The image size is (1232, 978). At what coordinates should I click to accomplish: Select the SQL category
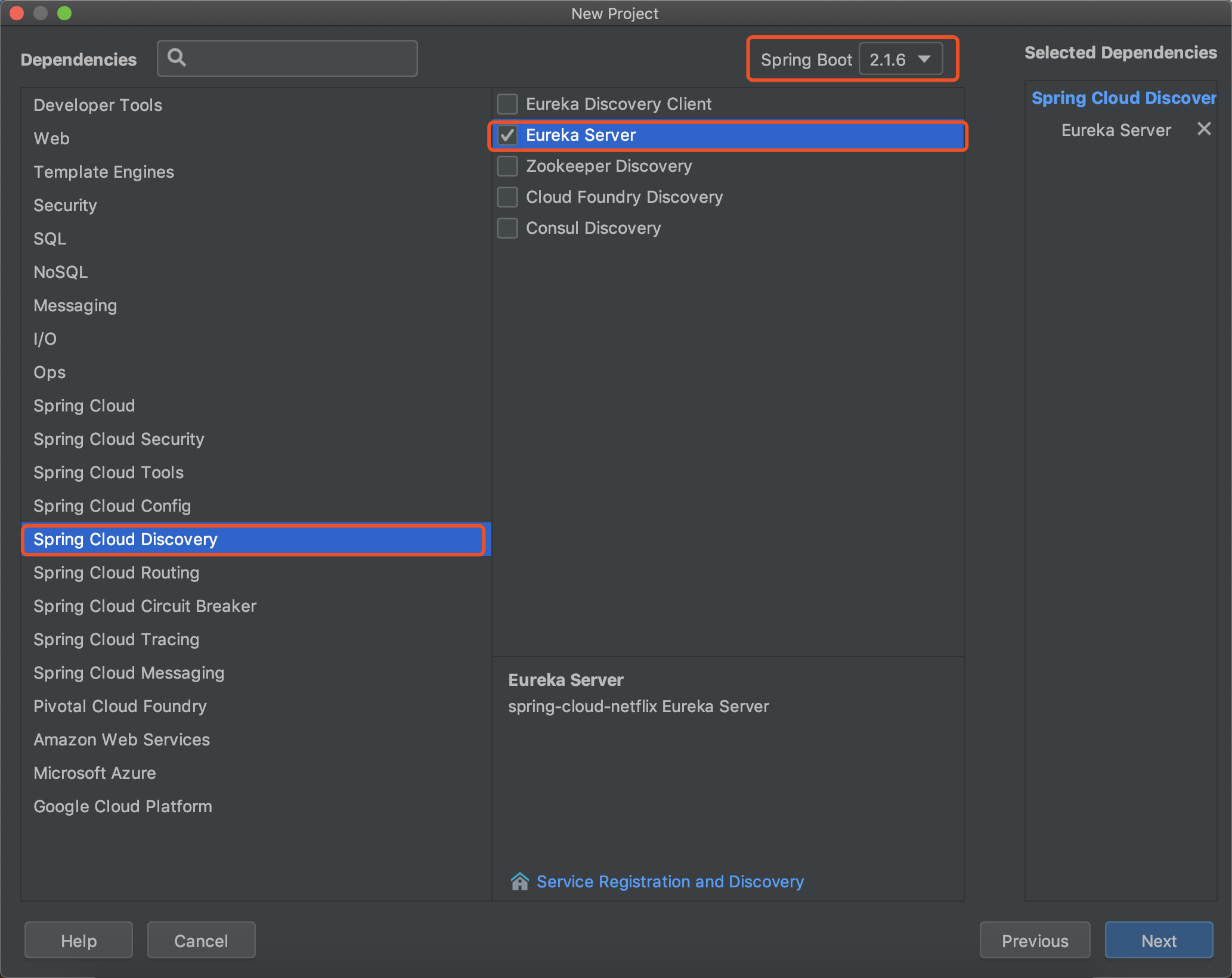(256, 239)
